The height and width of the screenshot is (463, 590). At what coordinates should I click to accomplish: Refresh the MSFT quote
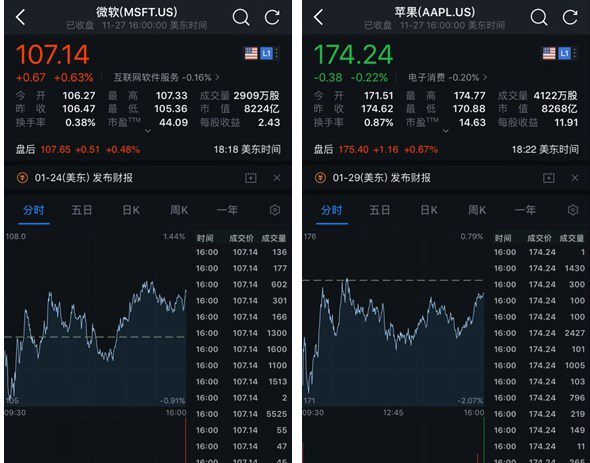[x=272, y=17]
